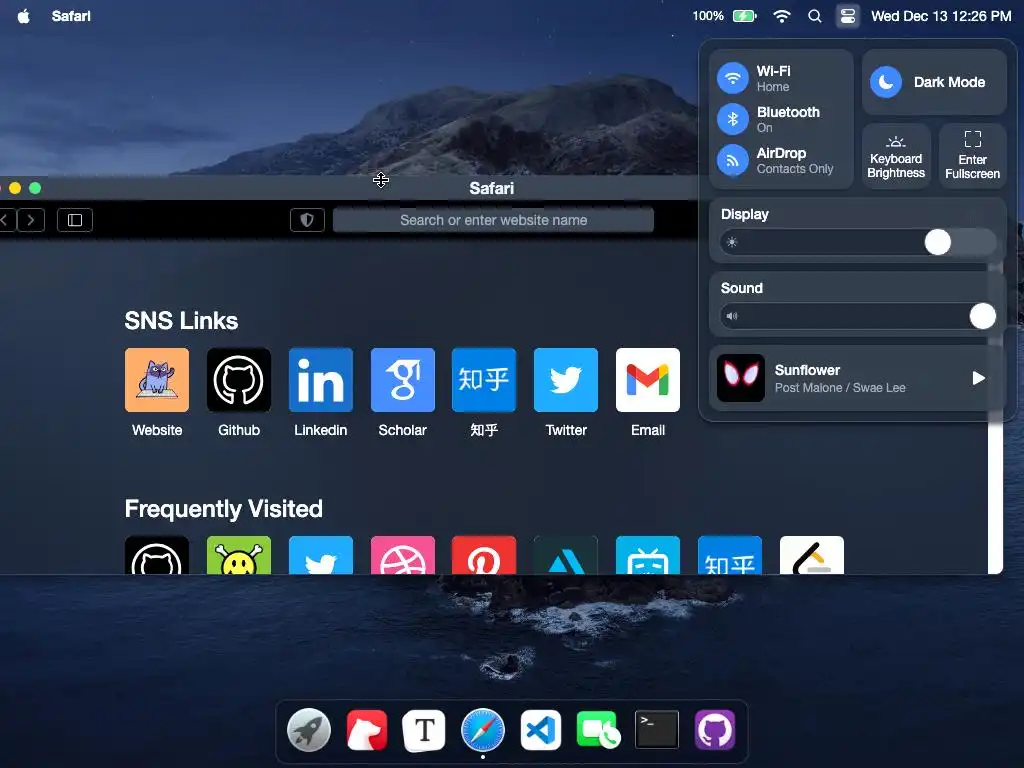Open the red Bear app in dock

(x=367, y=730)
